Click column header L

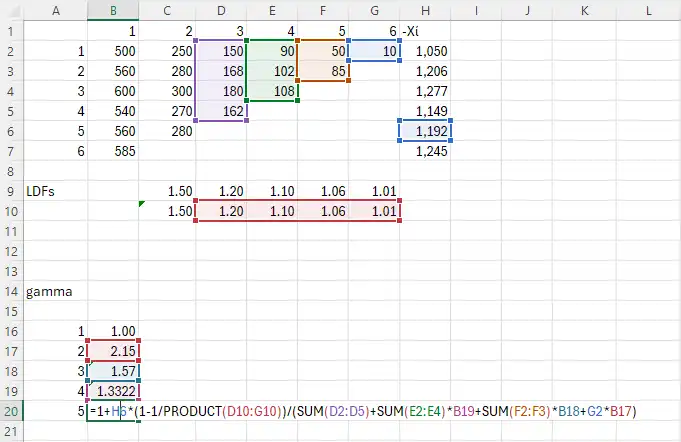point(649,10)
